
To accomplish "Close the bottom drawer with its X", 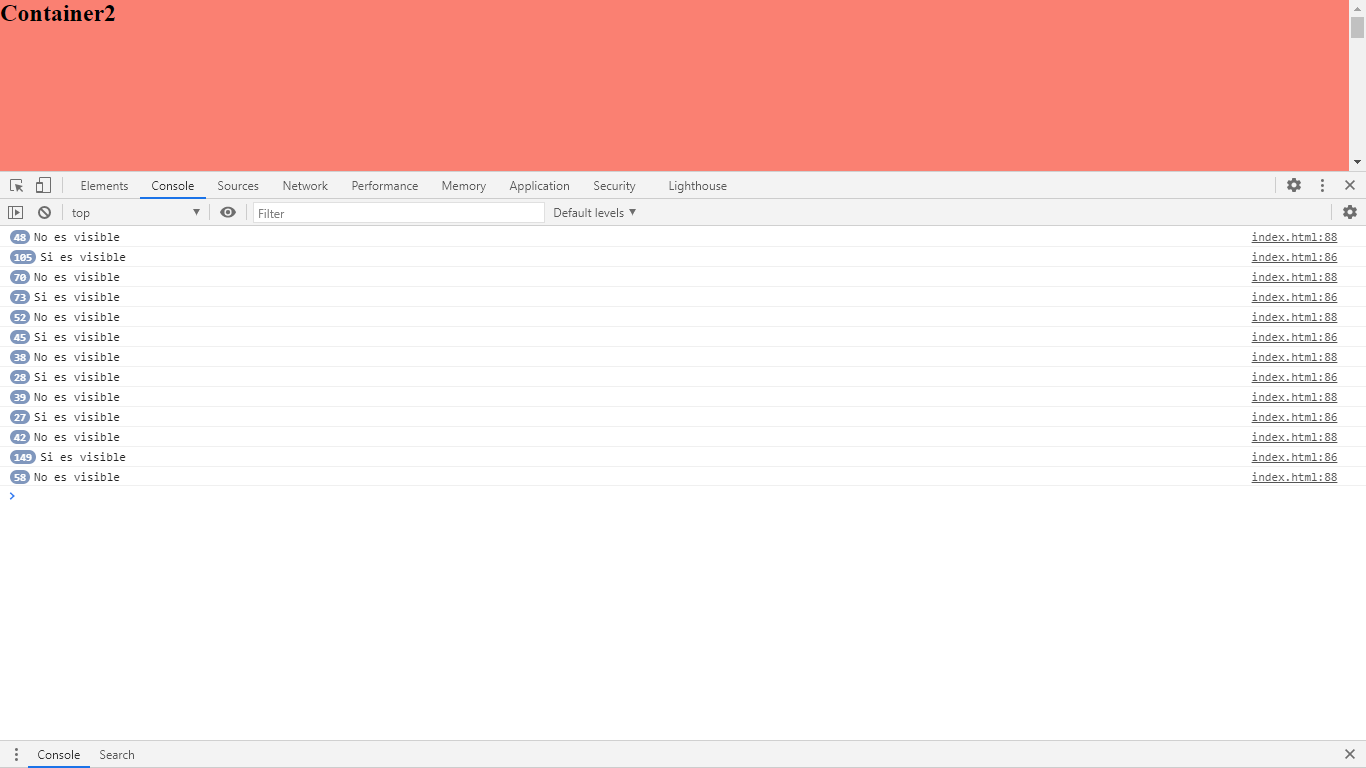I will point(1350,754).
